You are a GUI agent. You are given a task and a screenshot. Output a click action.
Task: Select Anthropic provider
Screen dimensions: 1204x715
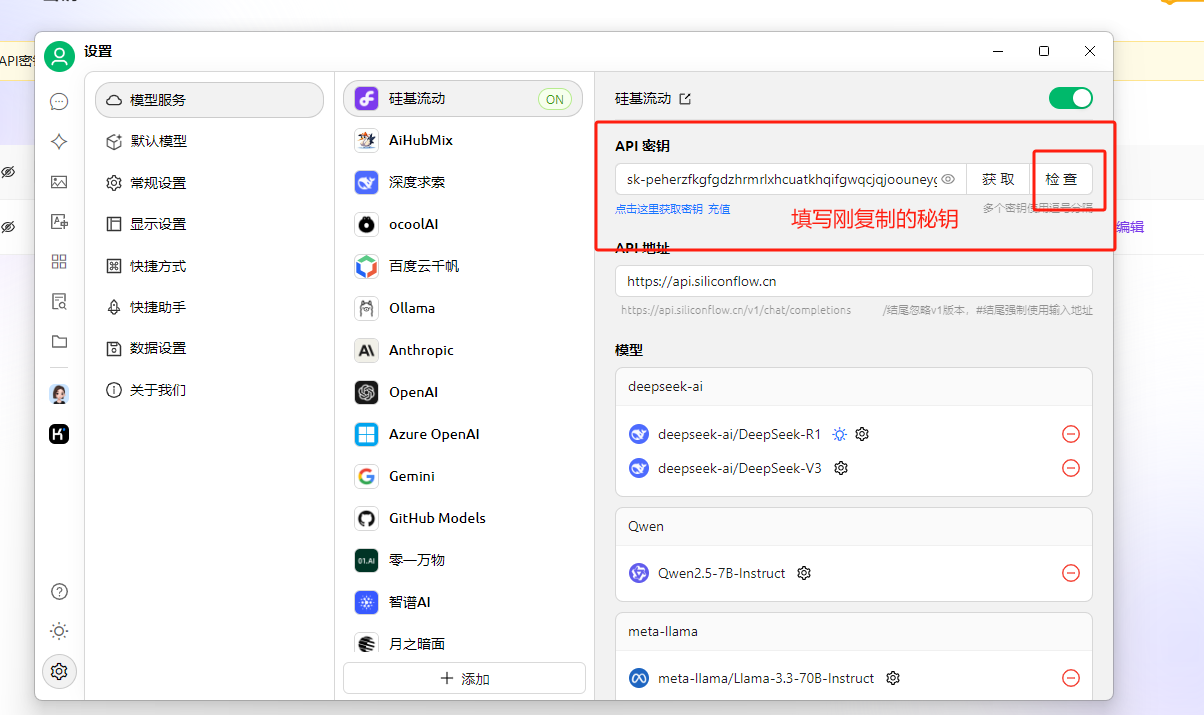click(463, 350)
